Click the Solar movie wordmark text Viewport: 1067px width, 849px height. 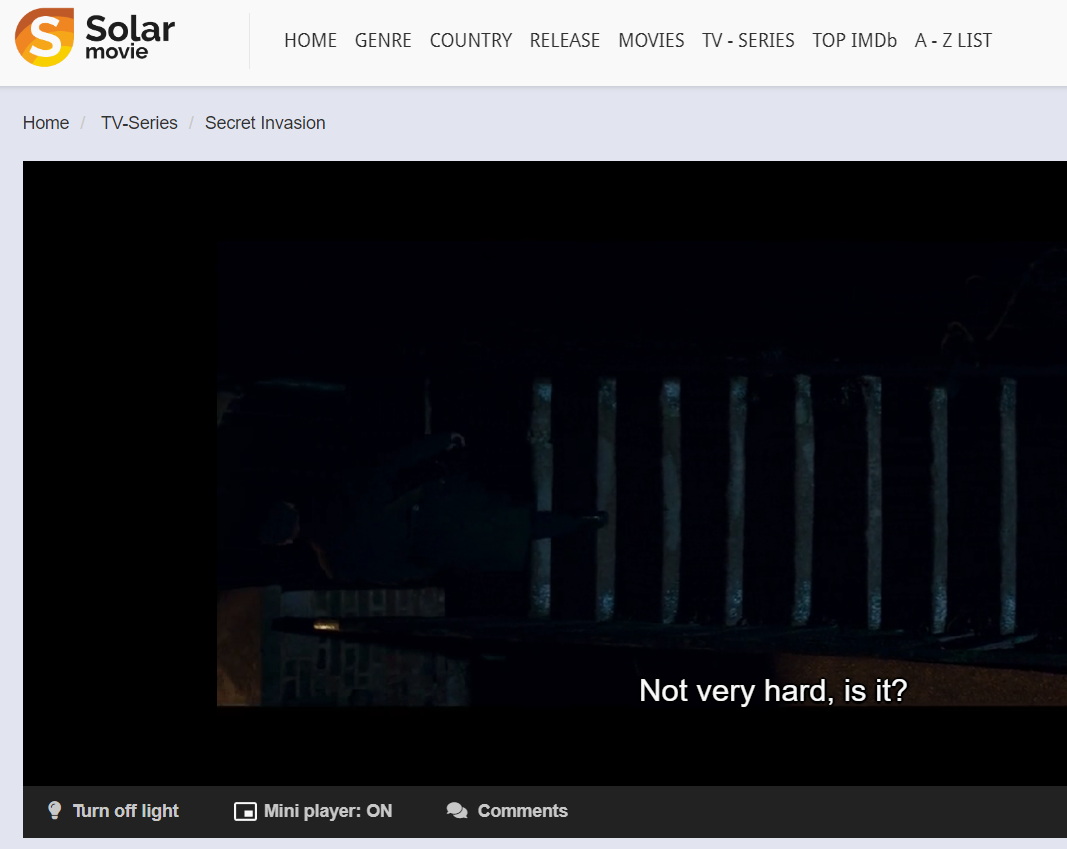click(x=130, y=38)
